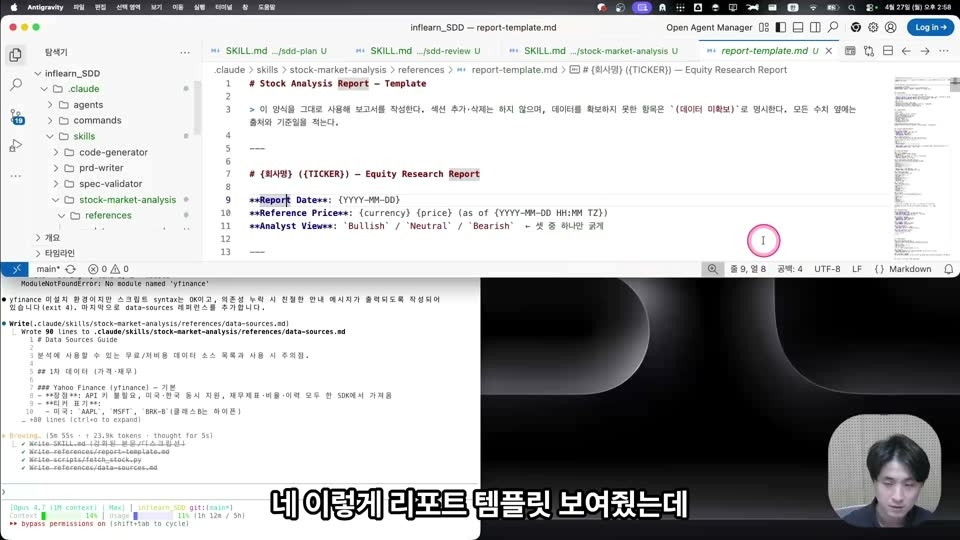Collapse the .claude folder

pos(78,89)
